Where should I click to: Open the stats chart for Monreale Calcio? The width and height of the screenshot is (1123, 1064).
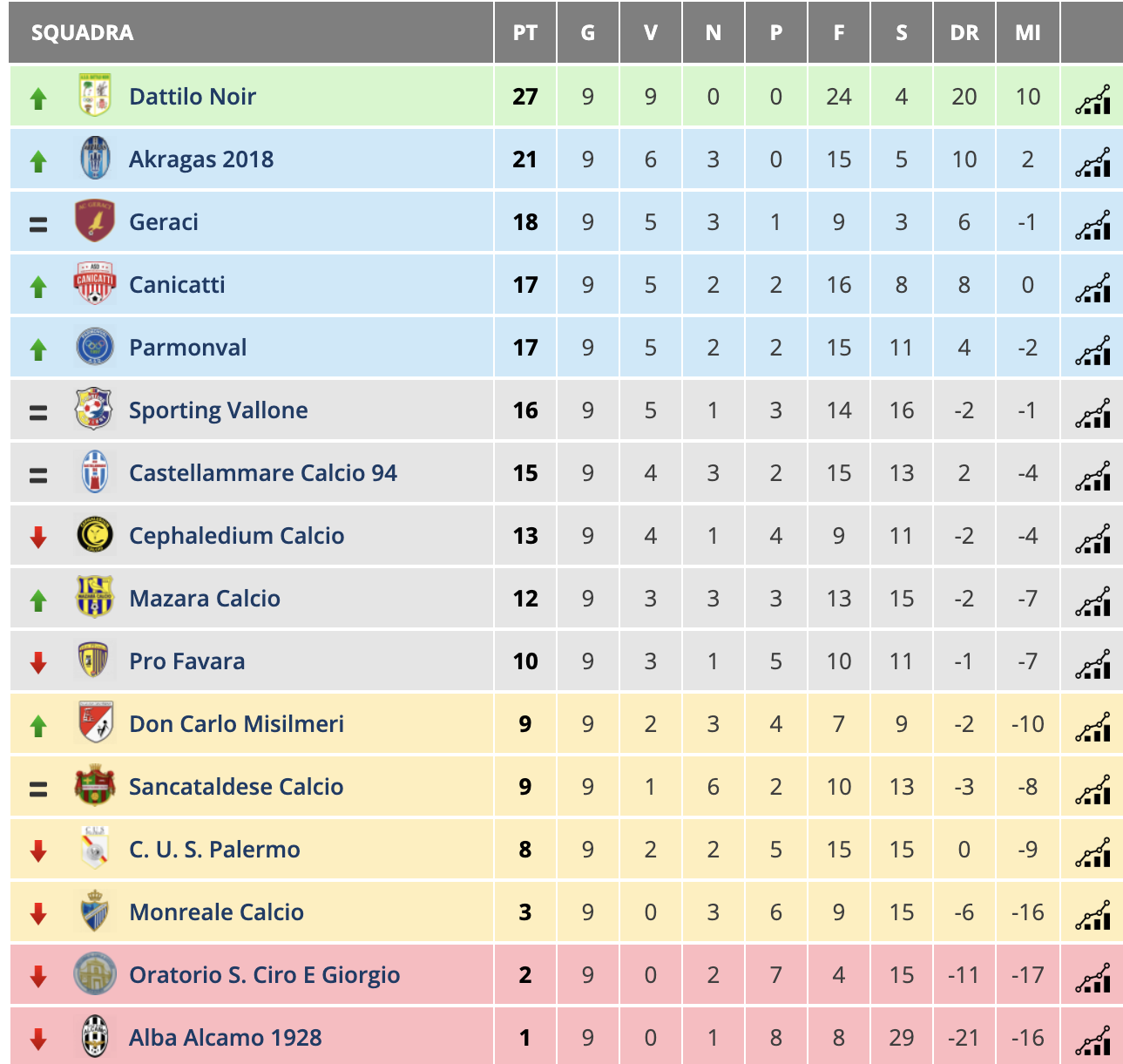[x=1093, y=914]
